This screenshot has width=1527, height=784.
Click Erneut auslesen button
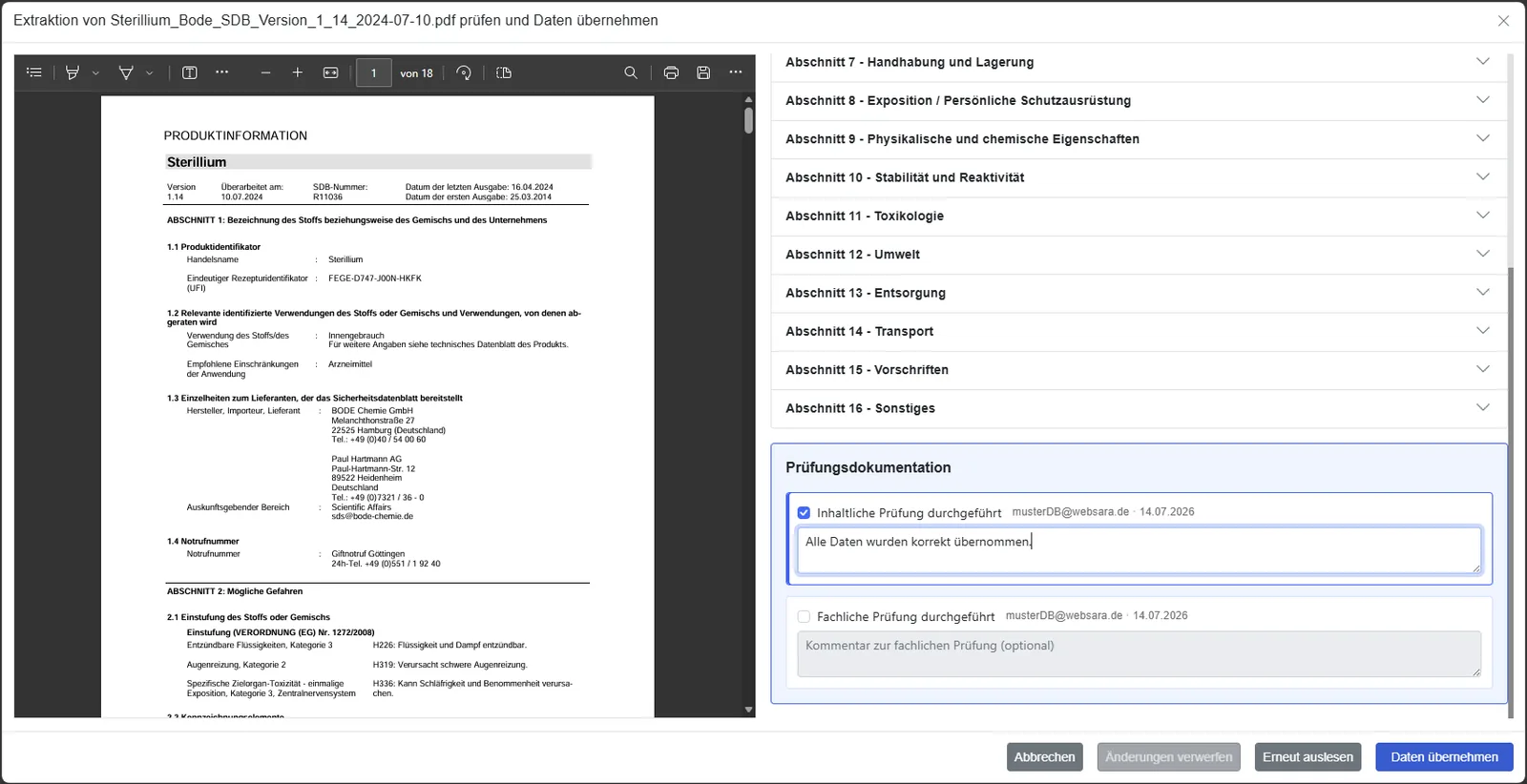1307,757
